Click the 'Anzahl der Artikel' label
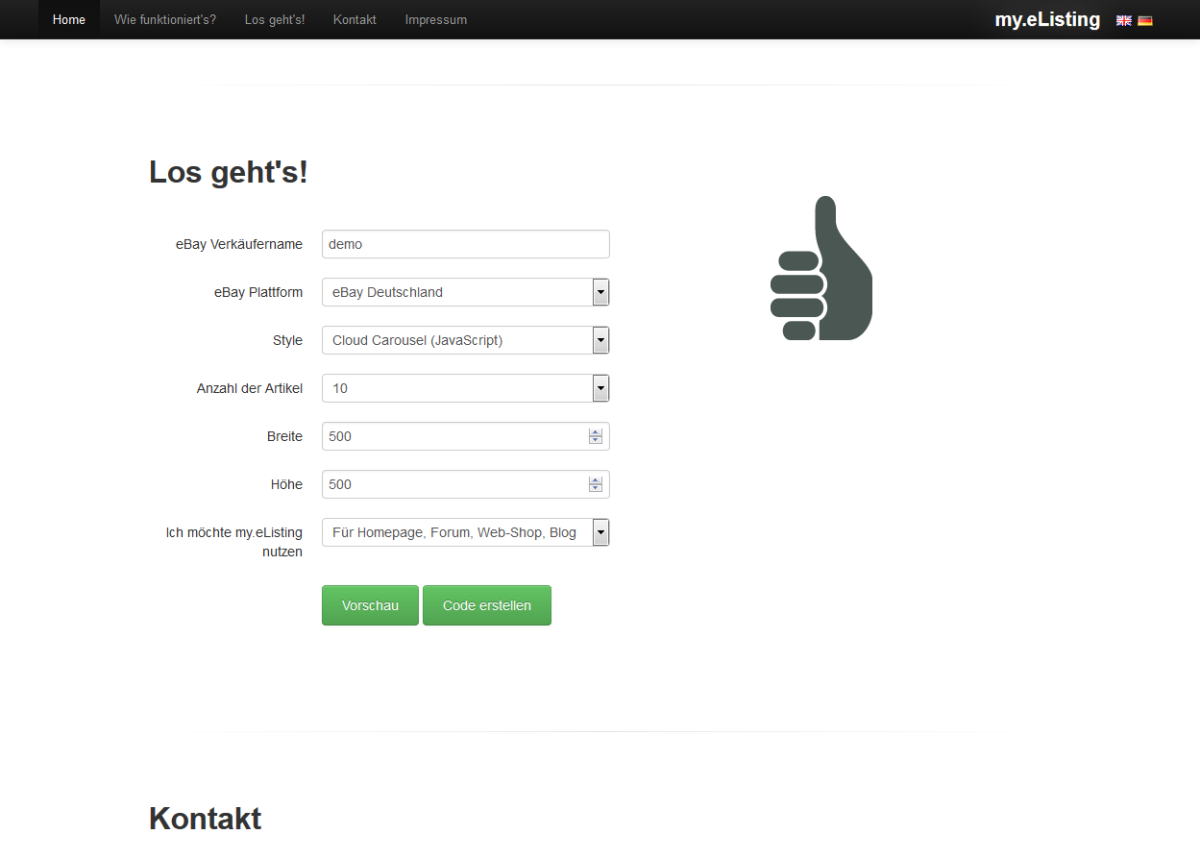This screenshot has height=859, width=1200. (x=250, y=388)
